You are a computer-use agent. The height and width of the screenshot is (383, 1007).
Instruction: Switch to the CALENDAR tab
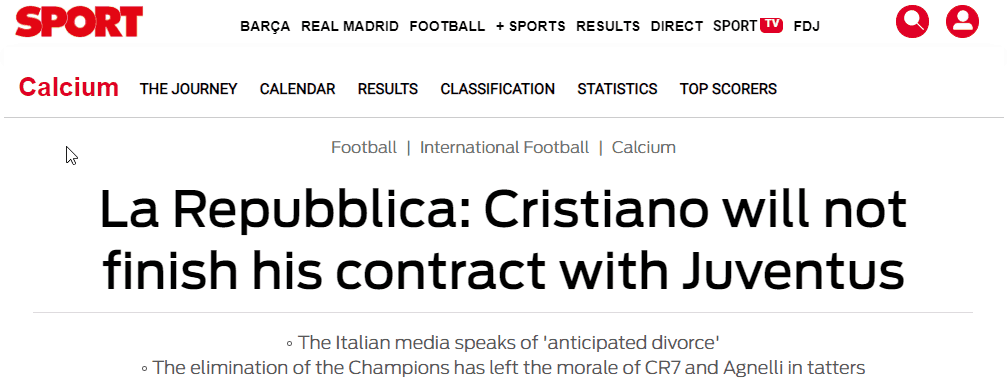(x=297, y=89)
